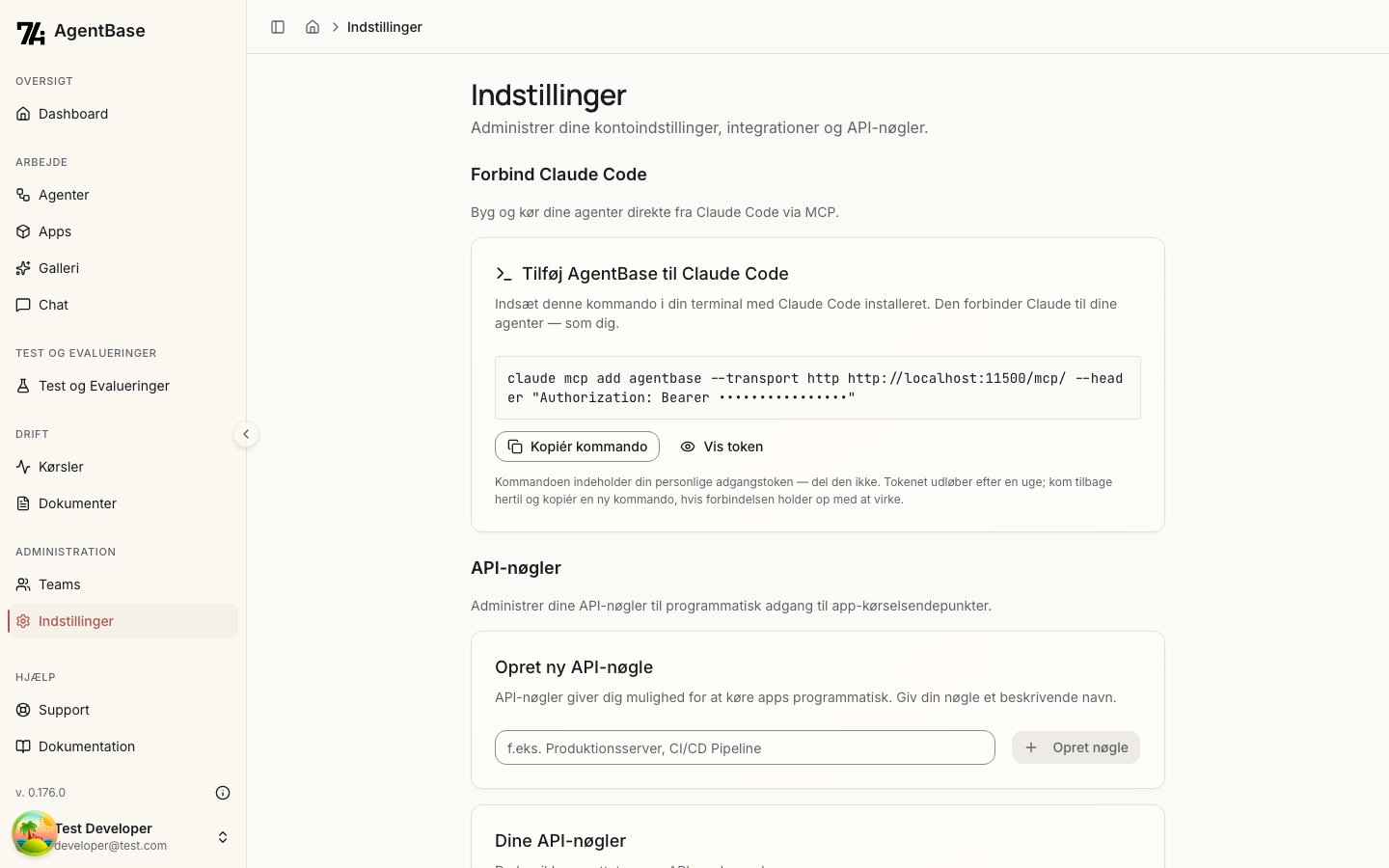
Task: Navigate to Apps
Action: click(123, 231)
